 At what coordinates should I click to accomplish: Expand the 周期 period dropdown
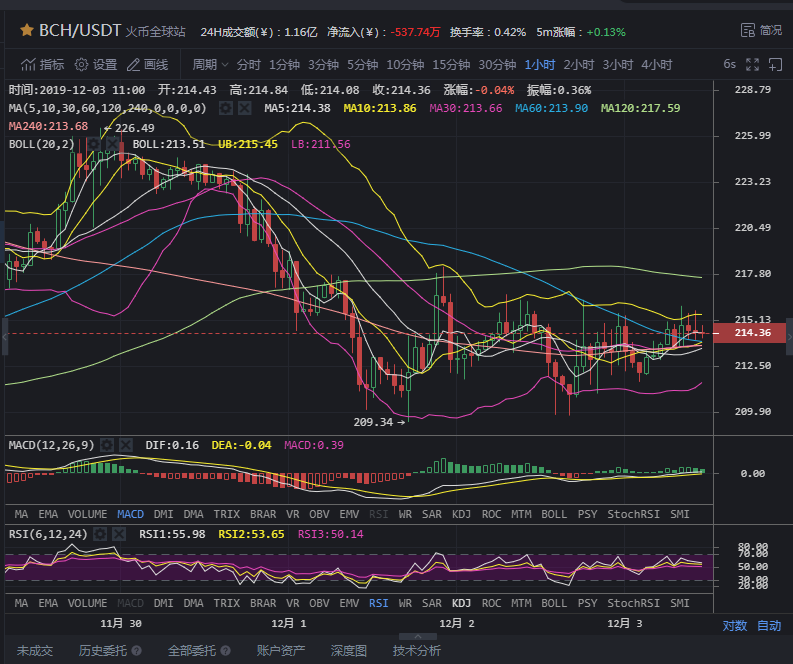(211, 65)
